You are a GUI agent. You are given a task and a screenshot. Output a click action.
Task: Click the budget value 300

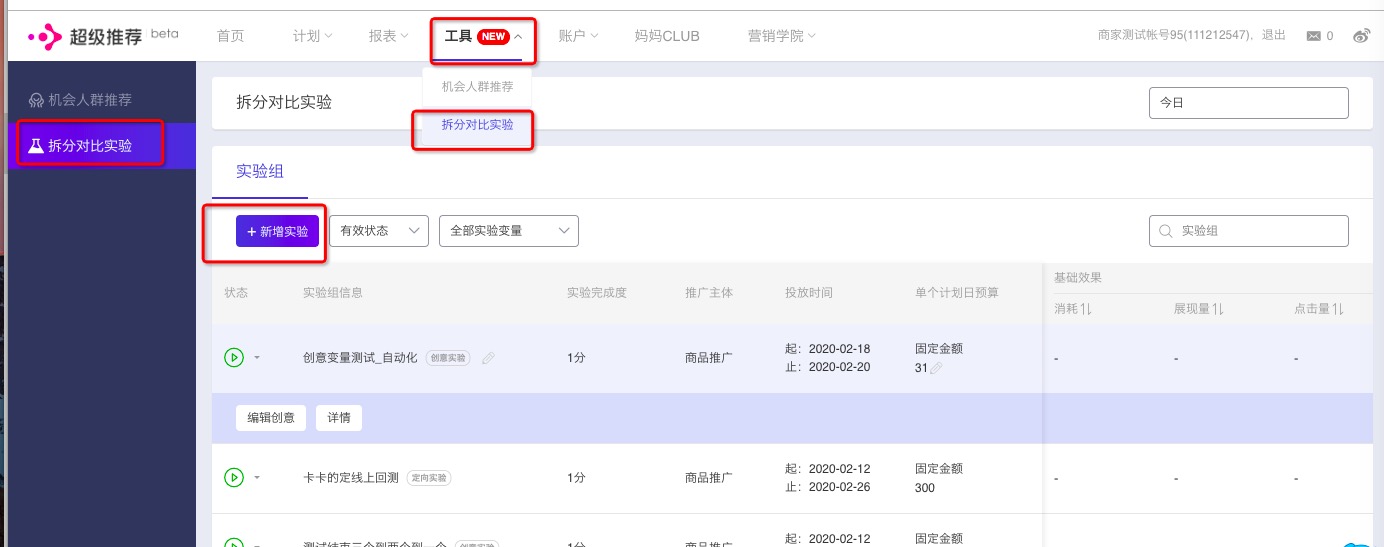(x=925, y=488)
